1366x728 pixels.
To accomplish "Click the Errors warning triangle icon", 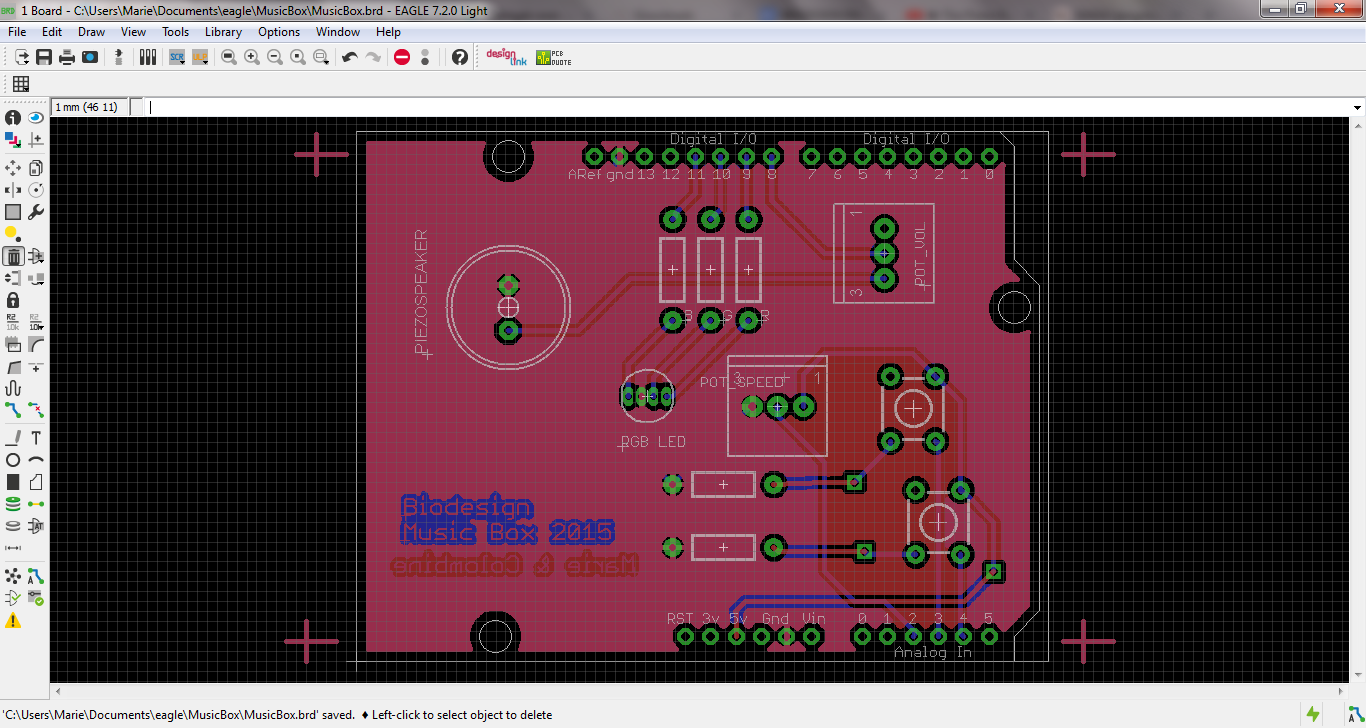I will tap(13, 621).
